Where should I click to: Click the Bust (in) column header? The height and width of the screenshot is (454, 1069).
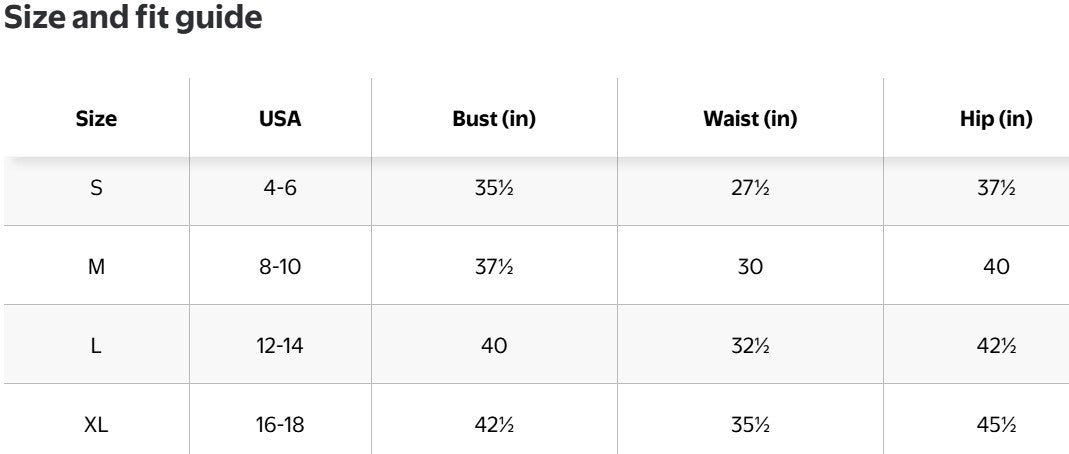point(494,119)
